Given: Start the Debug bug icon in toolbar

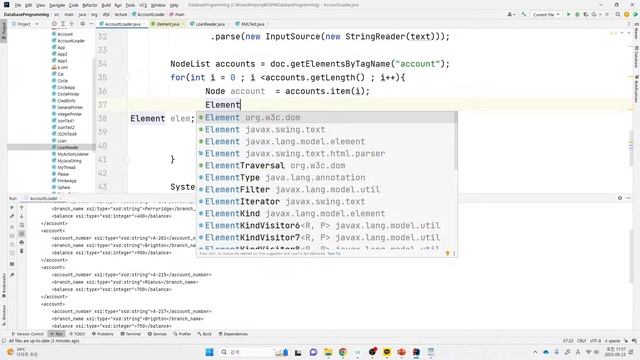Looking at the screenshot, I should point(577,14).
